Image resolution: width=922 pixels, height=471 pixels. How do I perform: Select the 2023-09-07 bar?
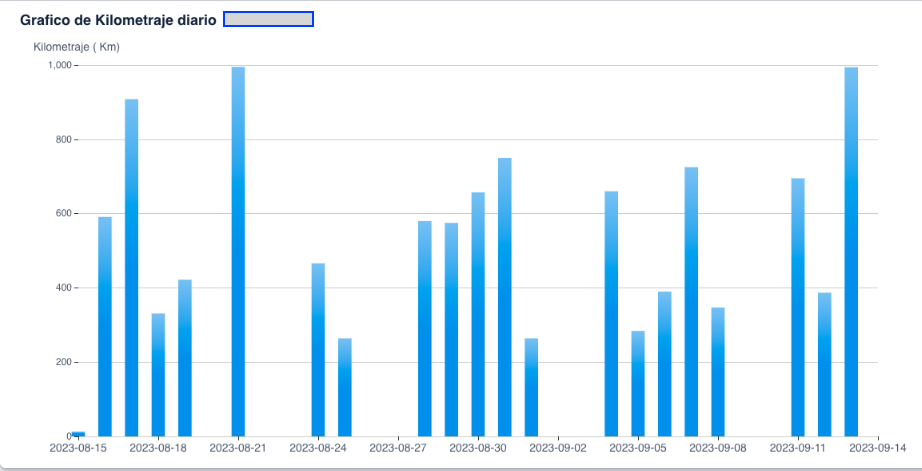pos(691,301)
